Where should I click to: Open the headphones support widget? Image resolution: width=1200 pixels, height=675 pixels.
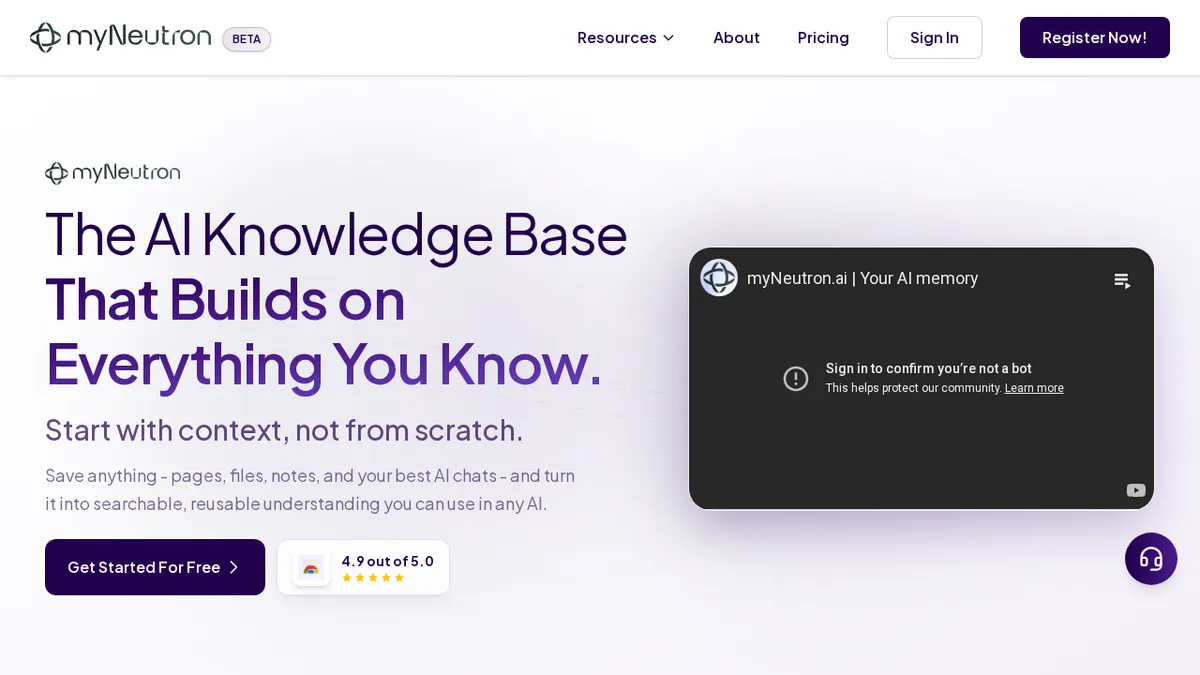coord(1151,559)
